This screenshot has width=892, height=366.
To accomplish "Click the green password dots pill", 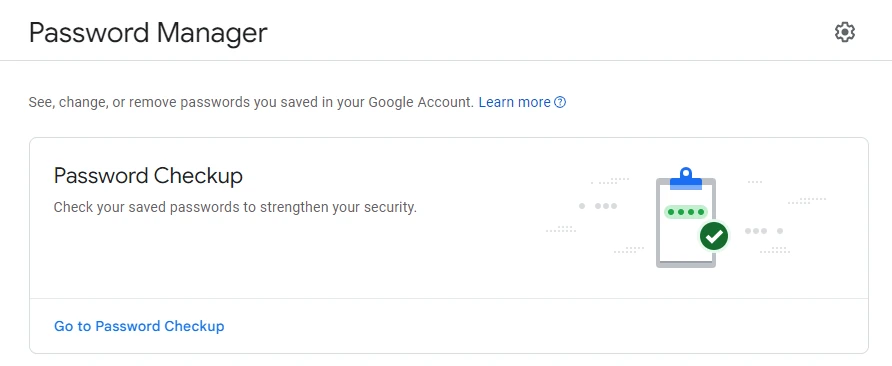I will (x=685, y=212).
